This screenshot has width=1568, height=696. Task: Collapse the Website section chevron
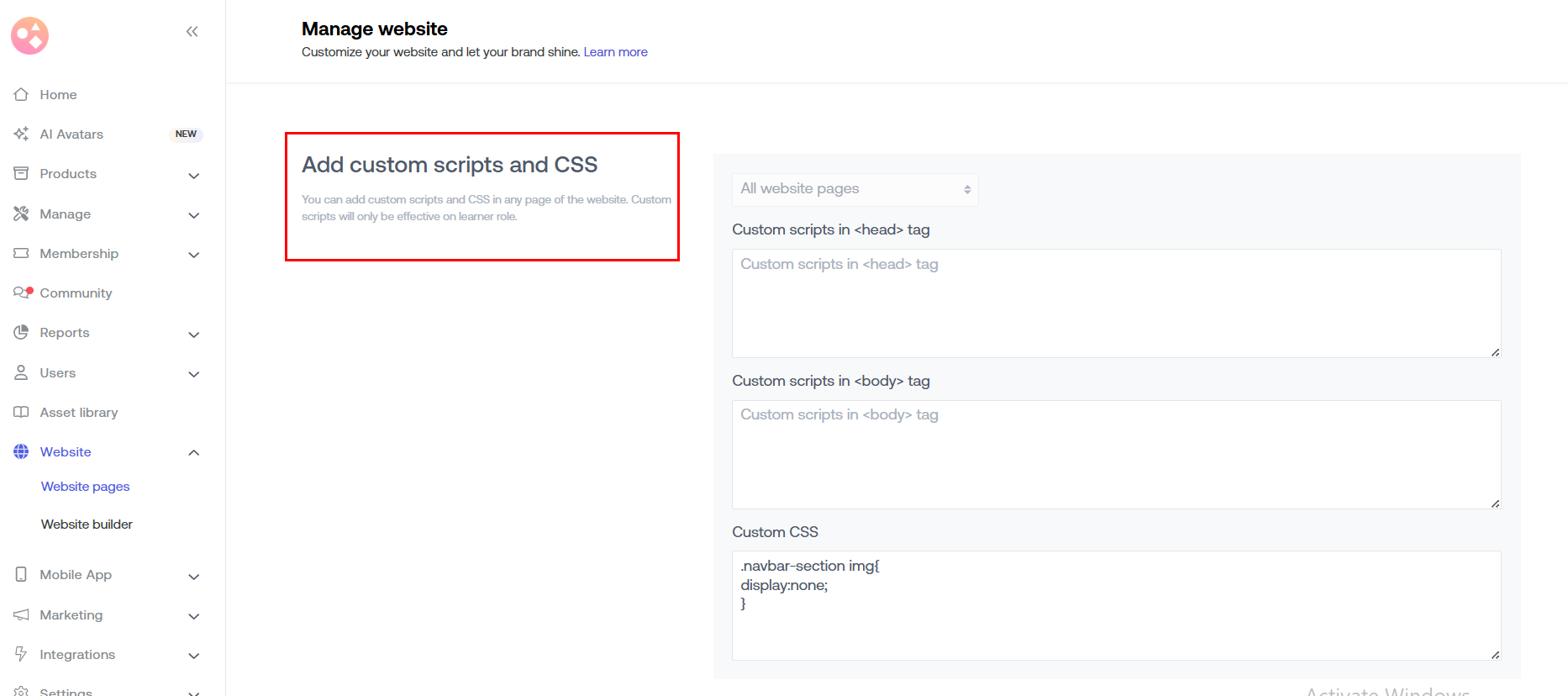point(193,452)
